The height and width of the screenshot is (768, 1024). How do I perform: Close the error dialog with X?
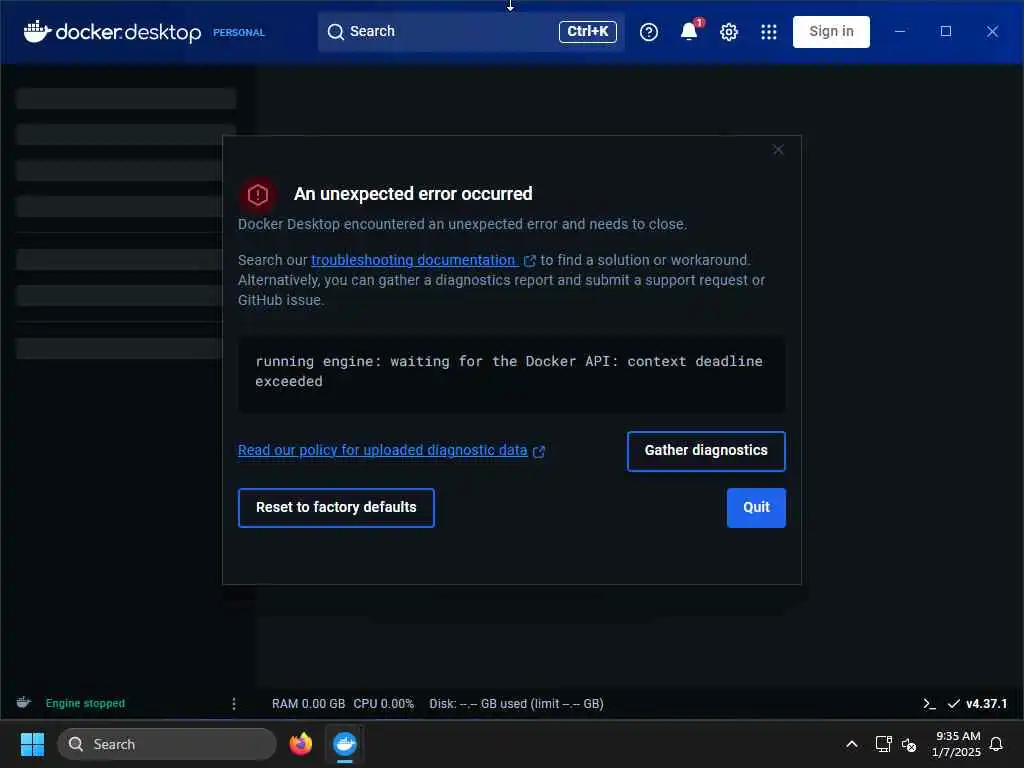(778, 150)
